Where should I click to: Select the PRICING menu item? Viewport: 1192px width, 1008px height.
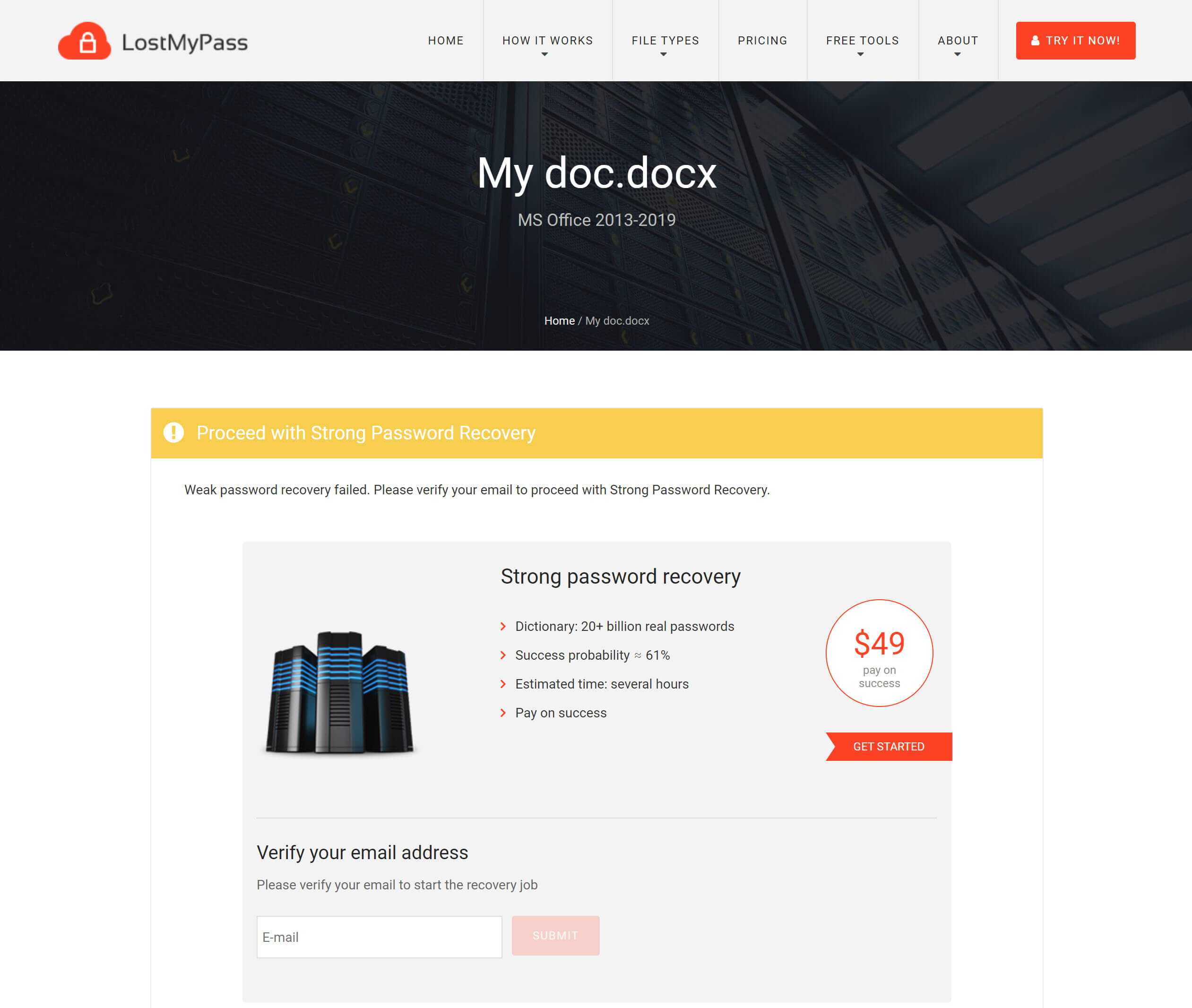[761, 40]
